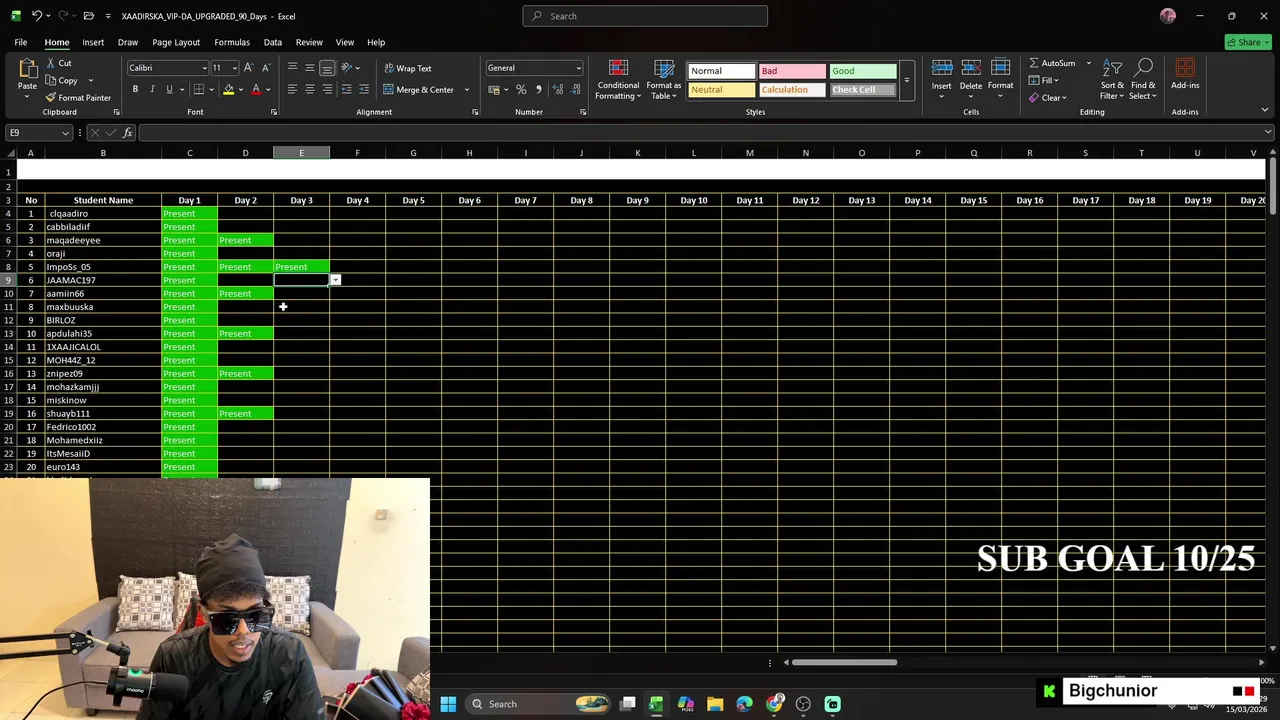
Task: Click the Middle Align icon
Action: [309, 68]
